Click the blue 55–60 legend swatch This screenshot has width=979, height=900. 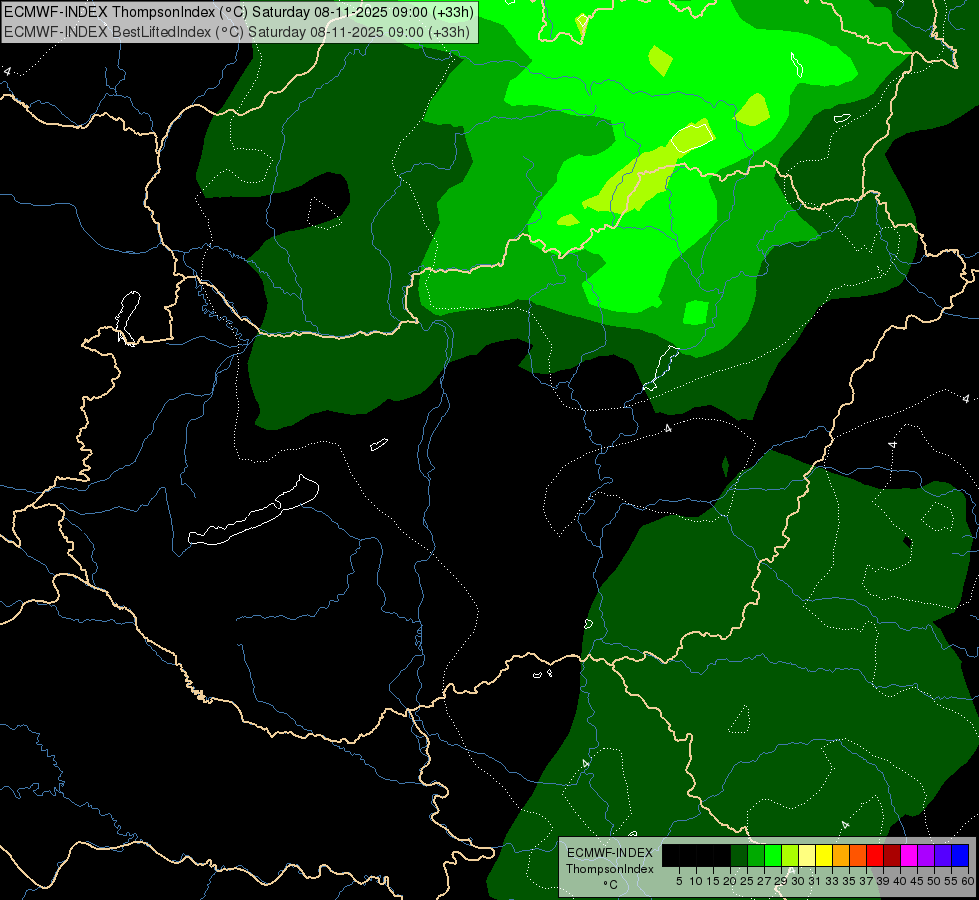(960, 855)
